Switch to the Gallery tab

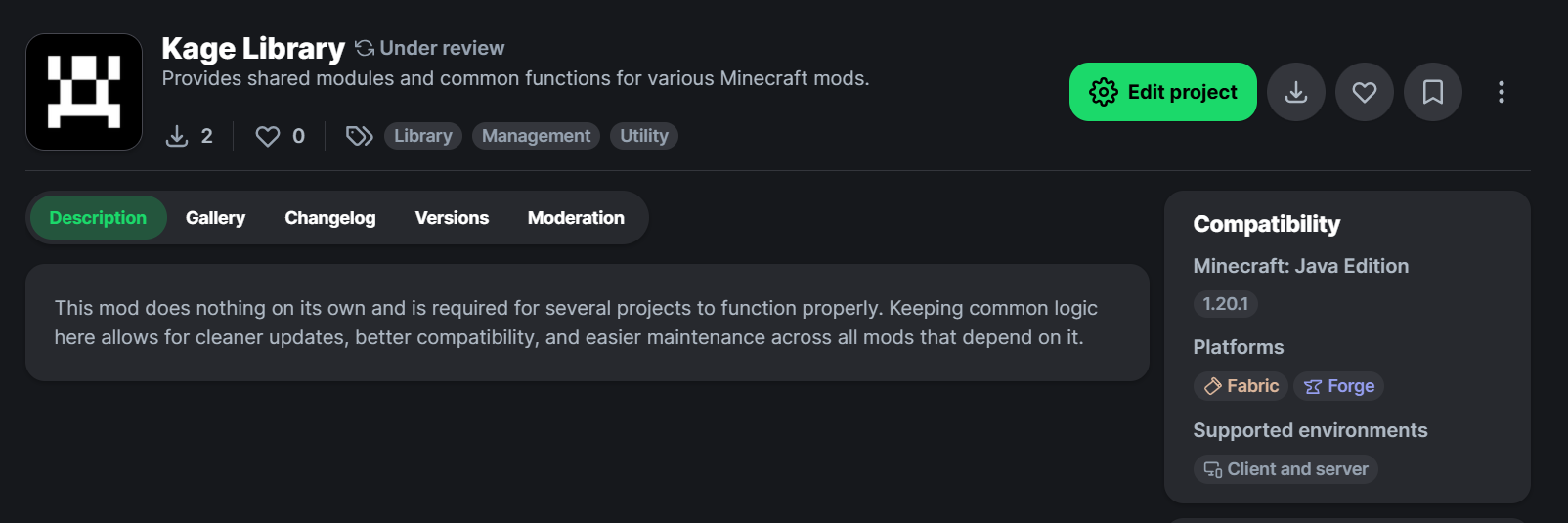click(215, 218)
